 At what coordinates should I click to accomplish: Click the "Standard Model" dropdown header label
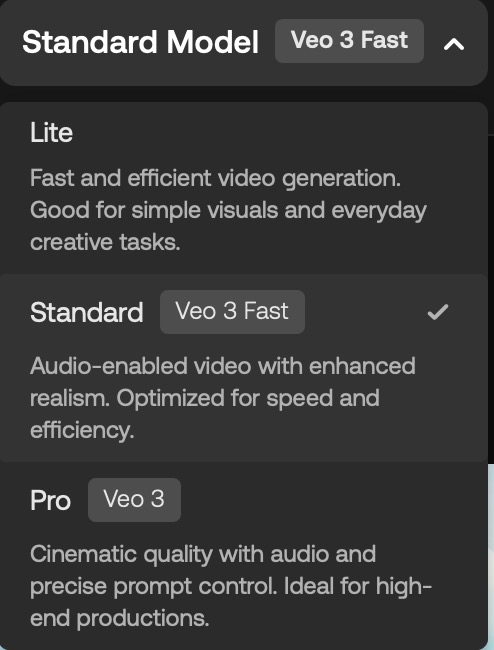140,42
